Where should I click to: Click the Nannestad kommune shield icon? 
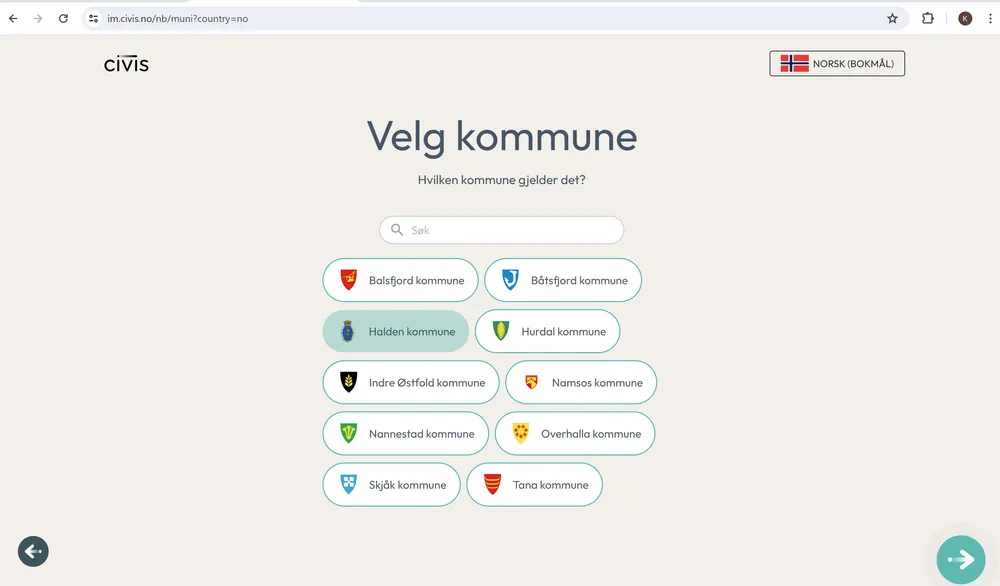point(348,433)
